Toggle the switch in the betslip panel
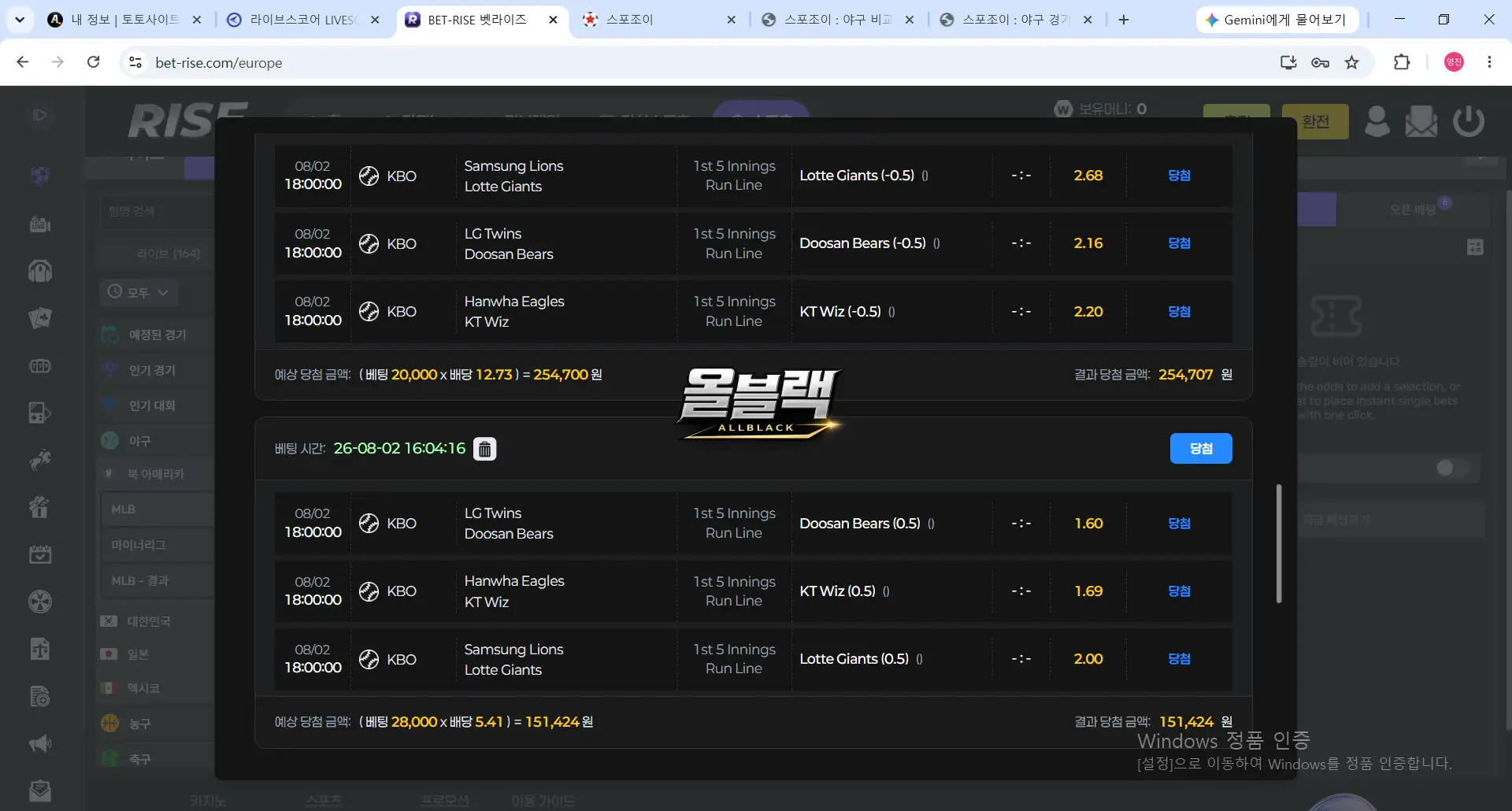Viewport: 1512px width, 811px height. pyautogui.click(x=1452, y=468)
